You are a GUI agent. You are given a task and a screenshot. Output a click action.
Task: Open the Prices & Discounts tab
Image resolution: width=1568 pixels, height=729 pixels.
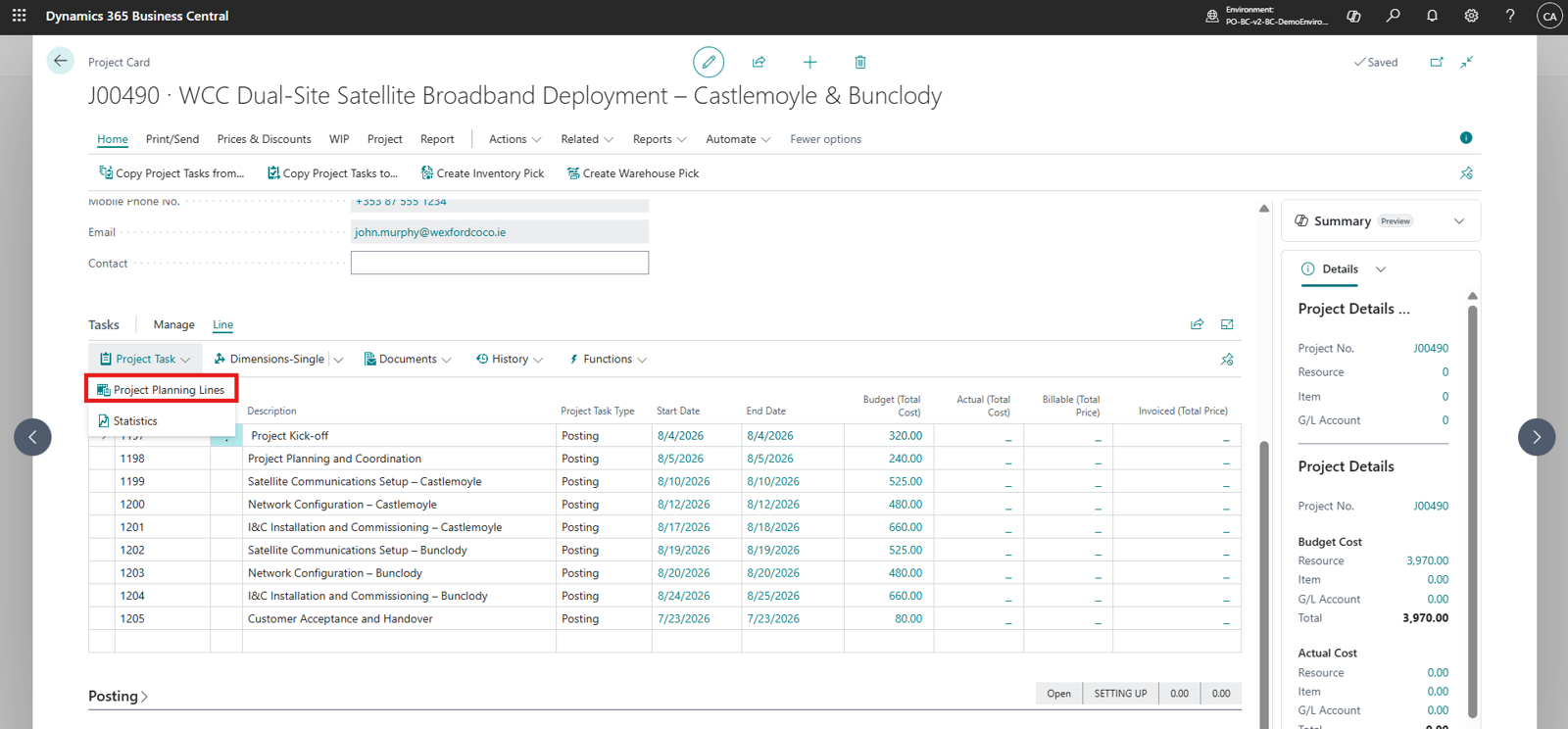pyautogui.click(x=265, y=139)
